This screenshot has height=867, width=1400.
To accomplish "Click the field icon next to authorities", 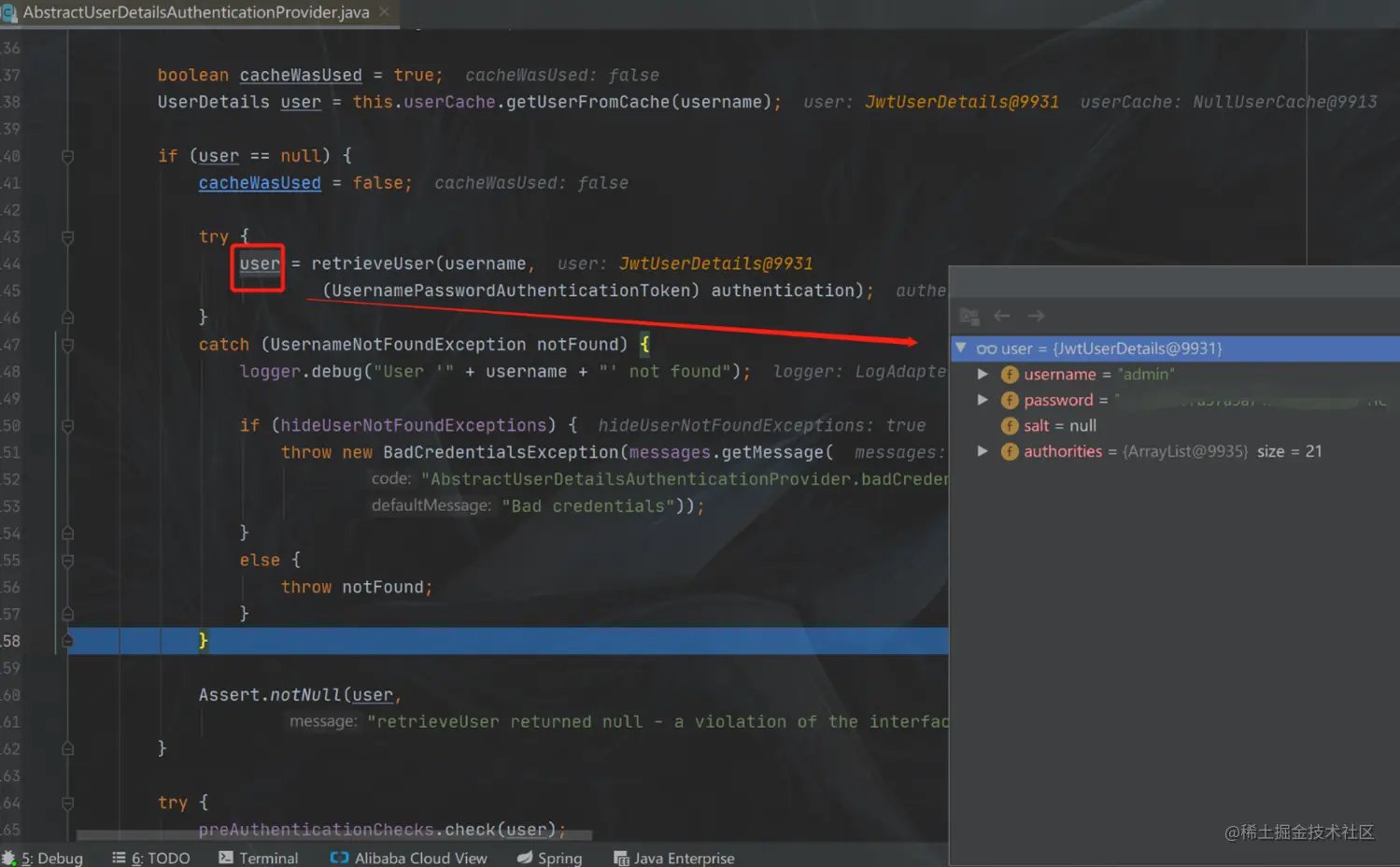I will [x=1010, y=451].
